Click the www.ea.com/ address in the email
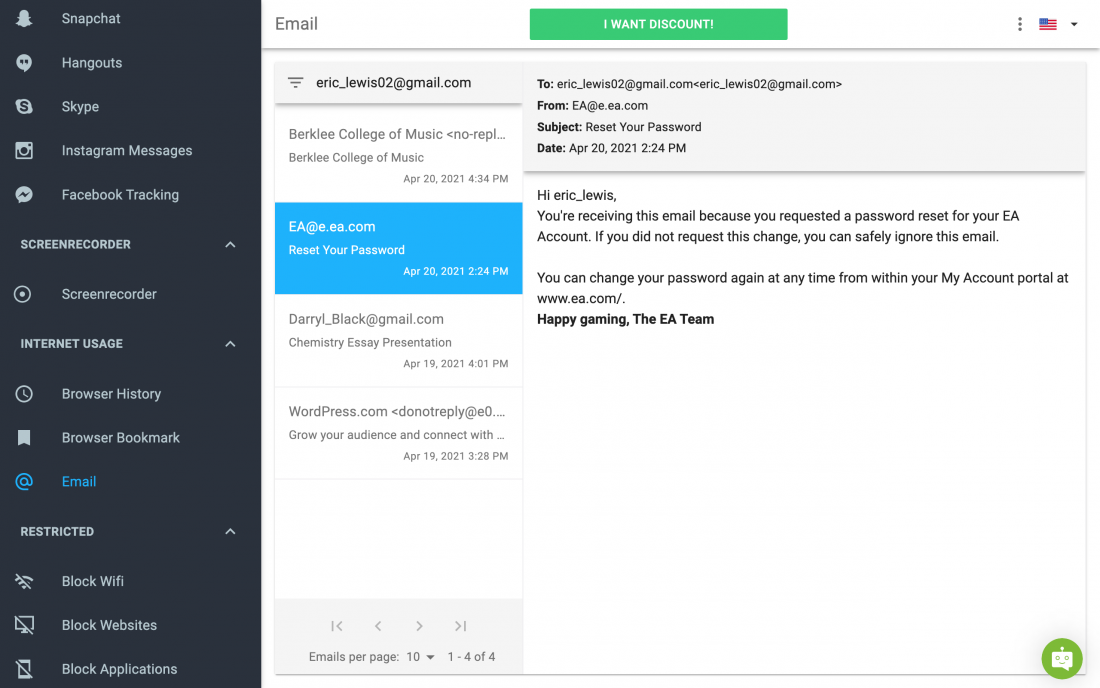 click(x=579, y=299)
